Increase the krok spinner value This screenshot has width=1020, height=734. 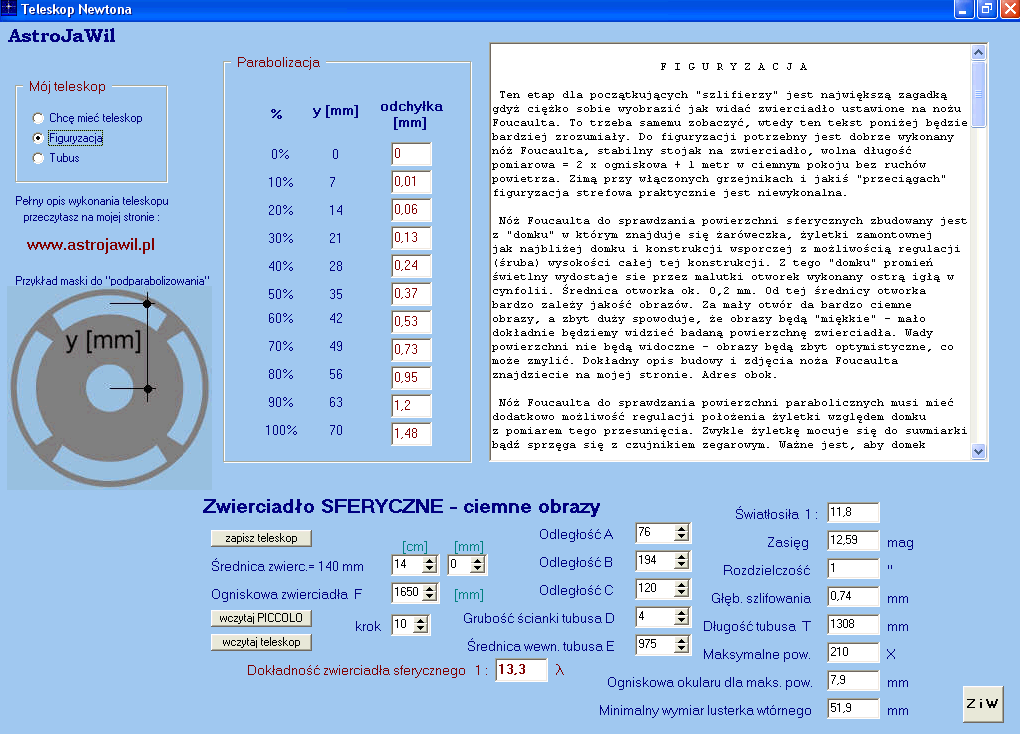pos(421,621)
